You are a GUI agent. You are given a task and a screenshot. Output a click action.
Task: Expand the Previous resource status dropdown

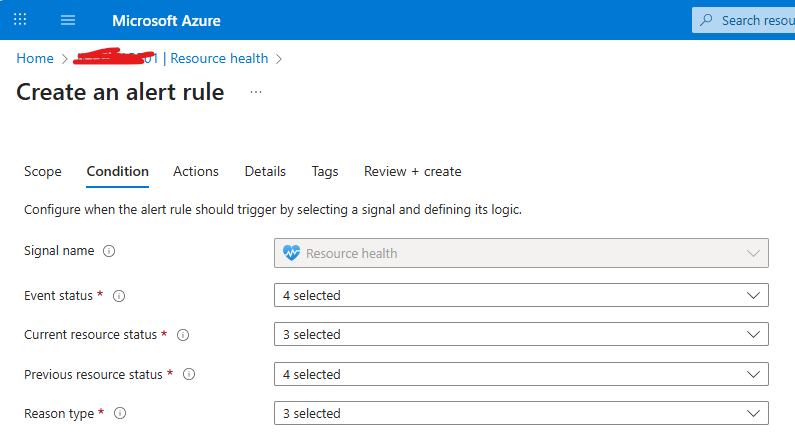[x=521, y=374]
